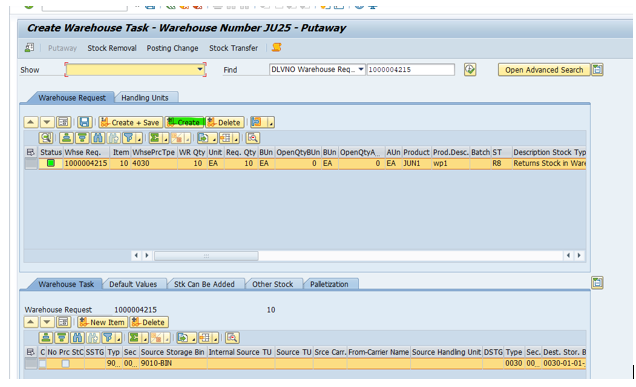This screenshot has height=387, width=636.
Task: Expand export options arrow in Warehouse Task grid
Action: pyautogui.click(x=193, y=339)
